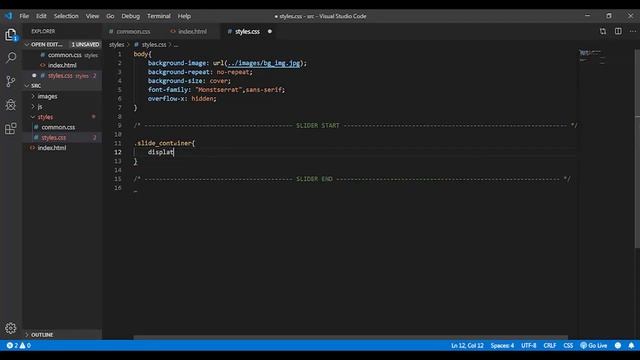Image resolution: width=640 pixels, height=360 pixels.
Task: Click the styles.css breadcrumb segment
Action: (154, 44)
